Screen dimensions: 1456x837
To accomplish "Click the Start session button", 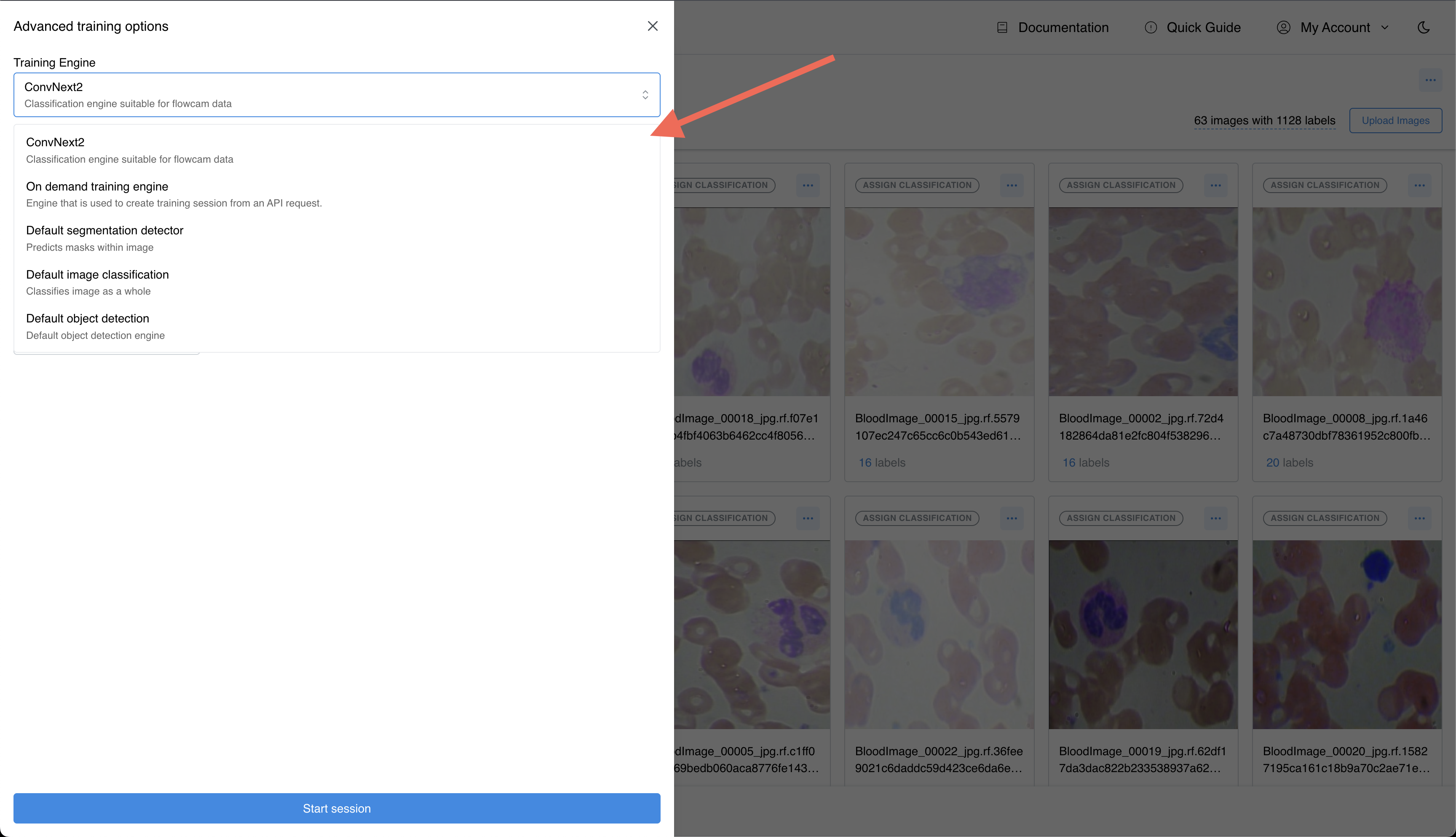I will click(x=337, y=808).
